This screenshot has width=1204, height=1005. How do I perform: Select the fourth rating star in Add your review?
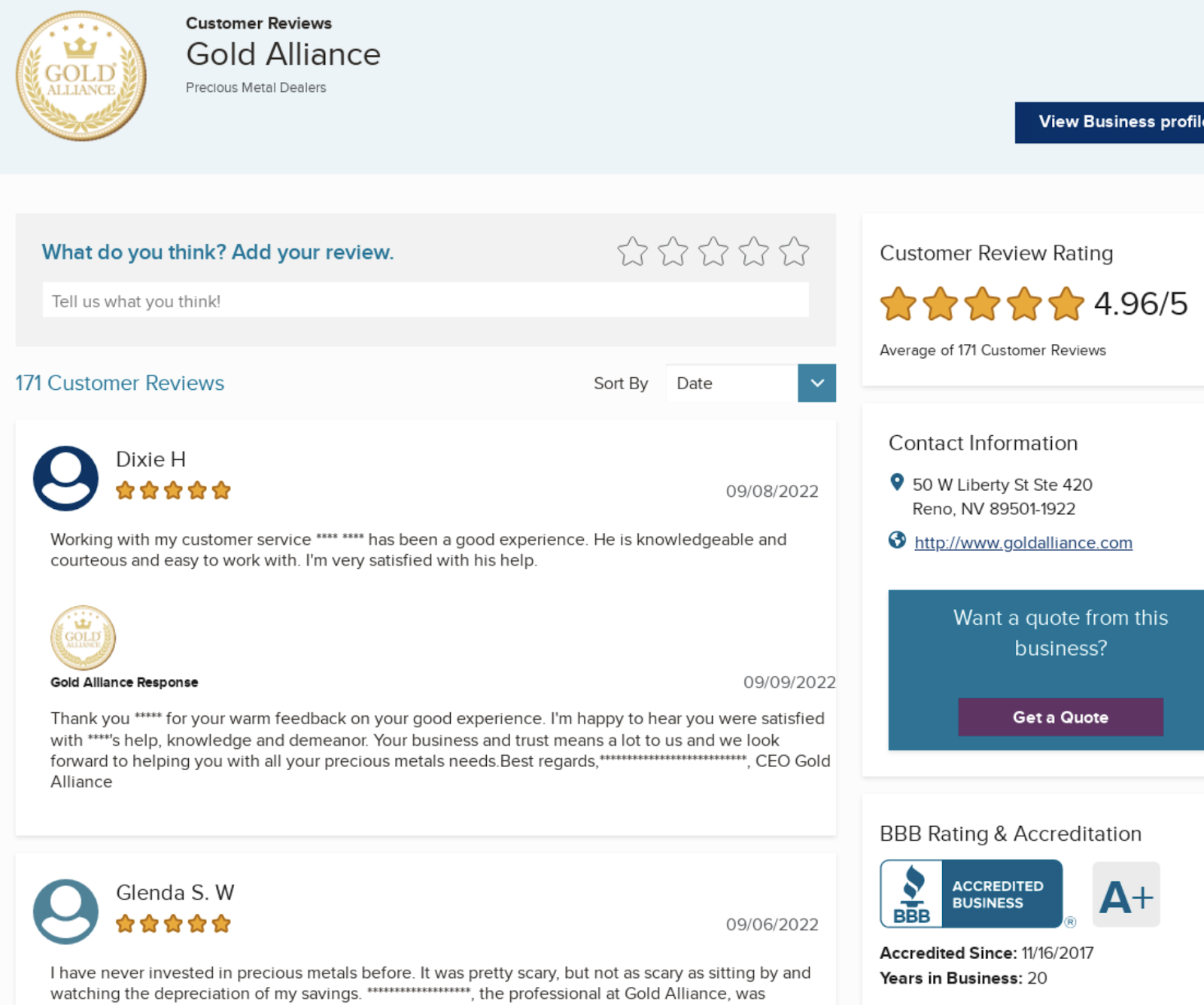(x=753, y=251)
